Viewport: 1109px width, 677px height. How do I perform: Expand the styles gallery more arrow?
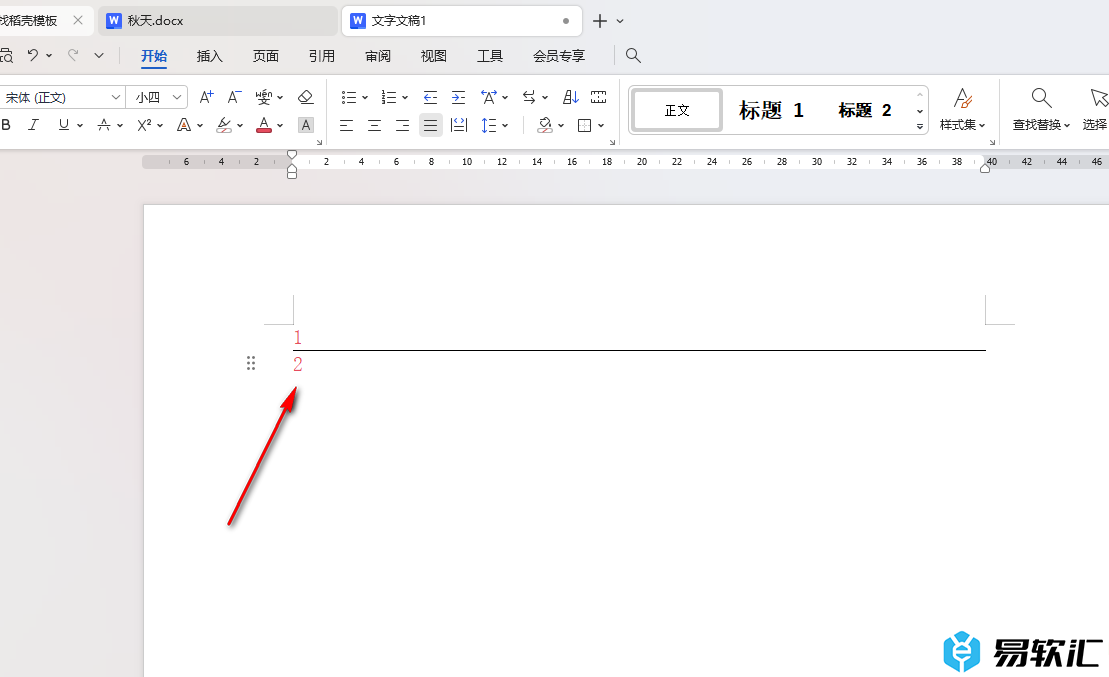(919, 127)
